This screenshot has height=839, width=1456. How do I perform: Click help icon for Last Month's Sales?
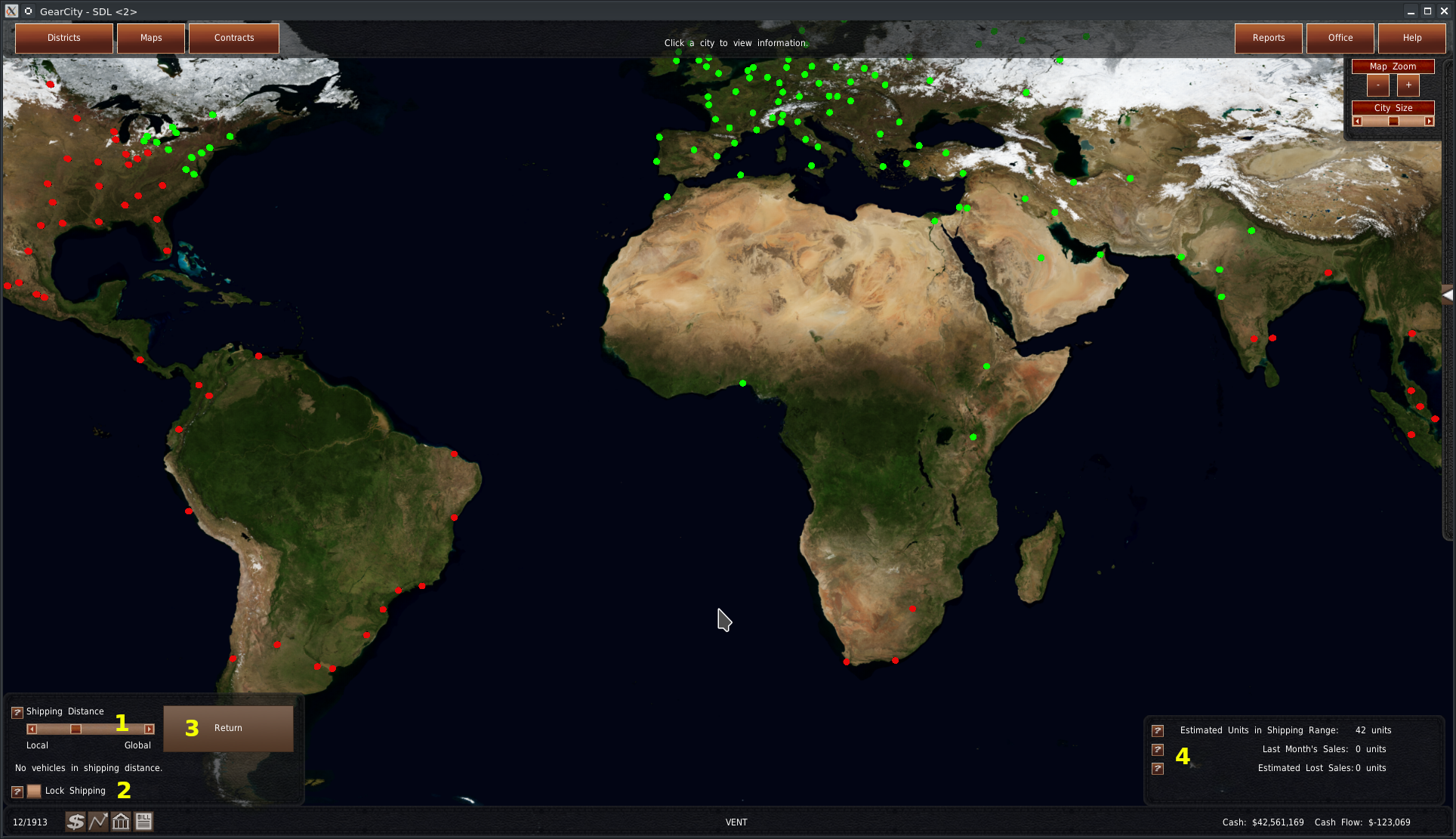pyautogui.click(x=1158, y=750)
